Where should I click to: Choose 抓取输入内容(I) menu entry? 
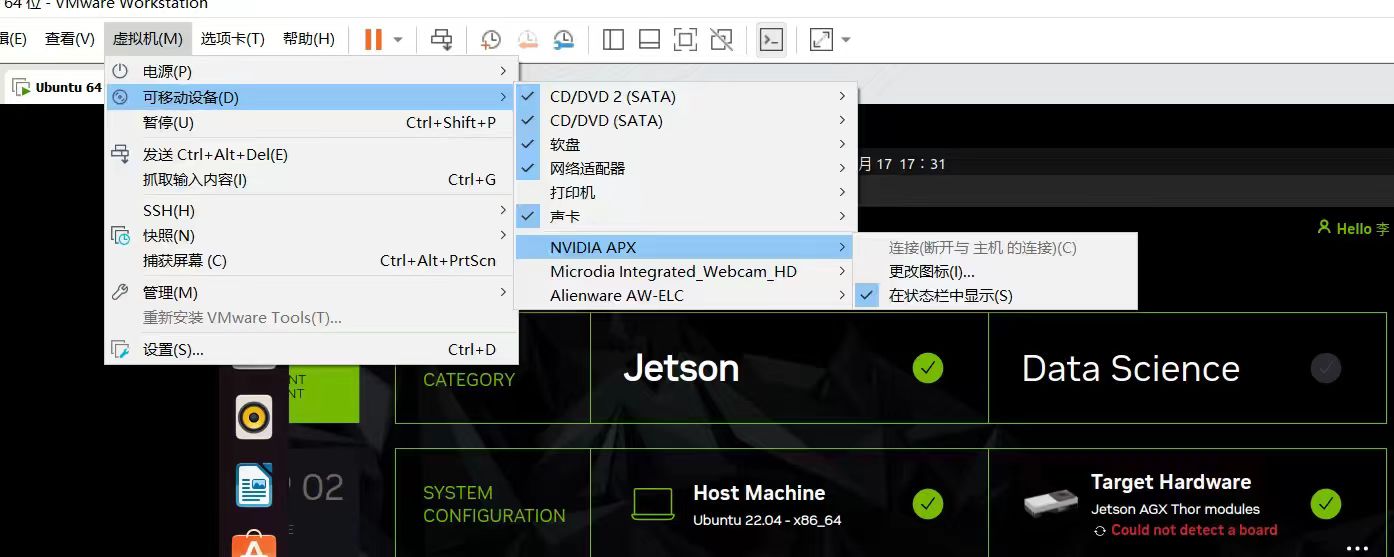(x=311, y=180)
